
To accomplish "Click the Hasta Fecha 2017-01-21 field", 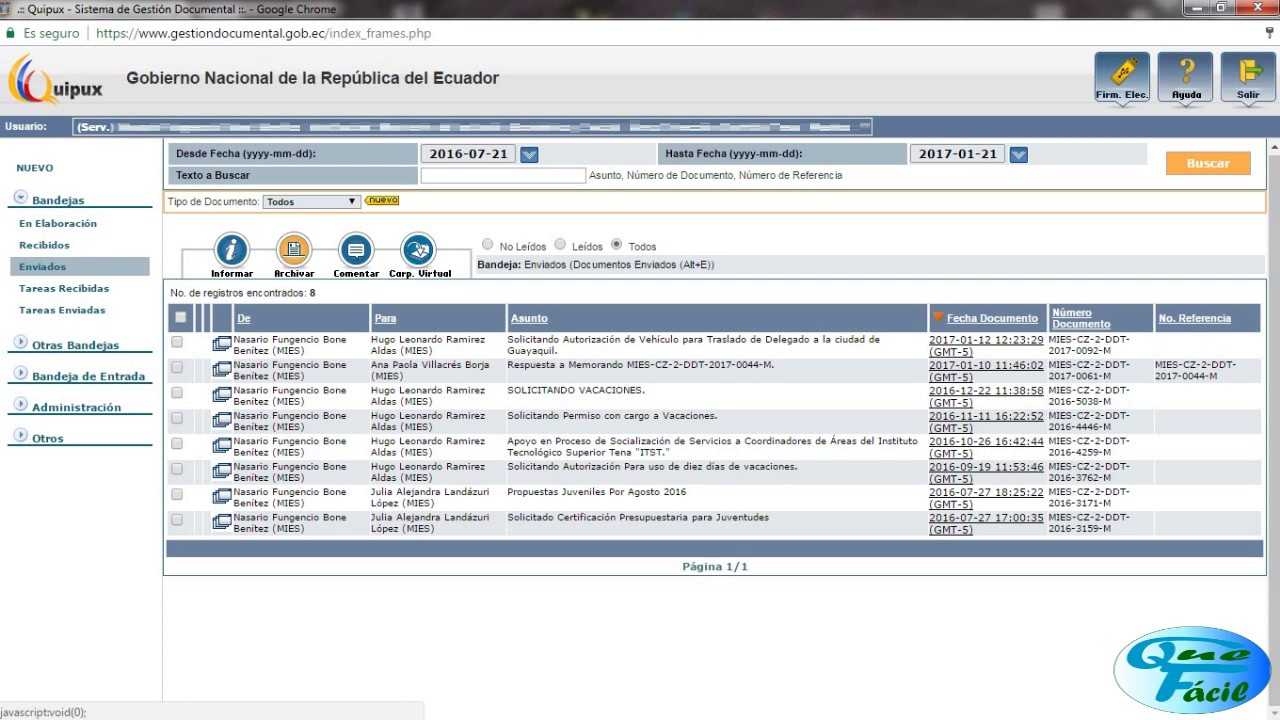I will click(x=957, y=154).
